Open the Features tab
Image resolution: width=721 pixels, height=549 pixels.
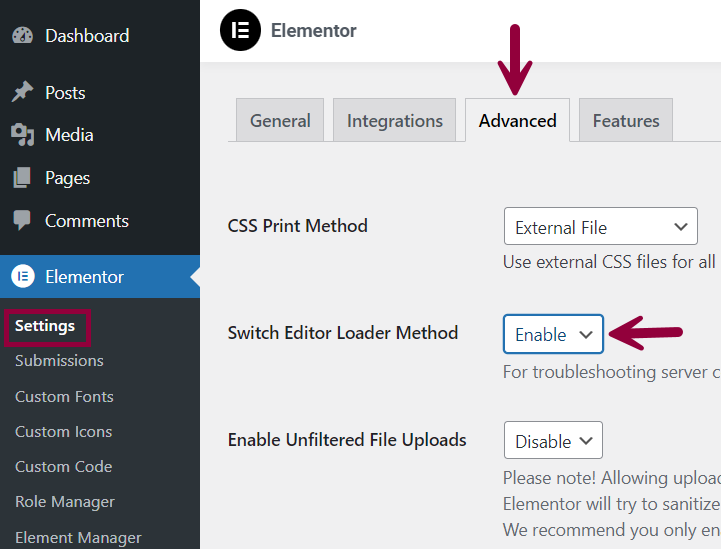[x=626, y=121]
